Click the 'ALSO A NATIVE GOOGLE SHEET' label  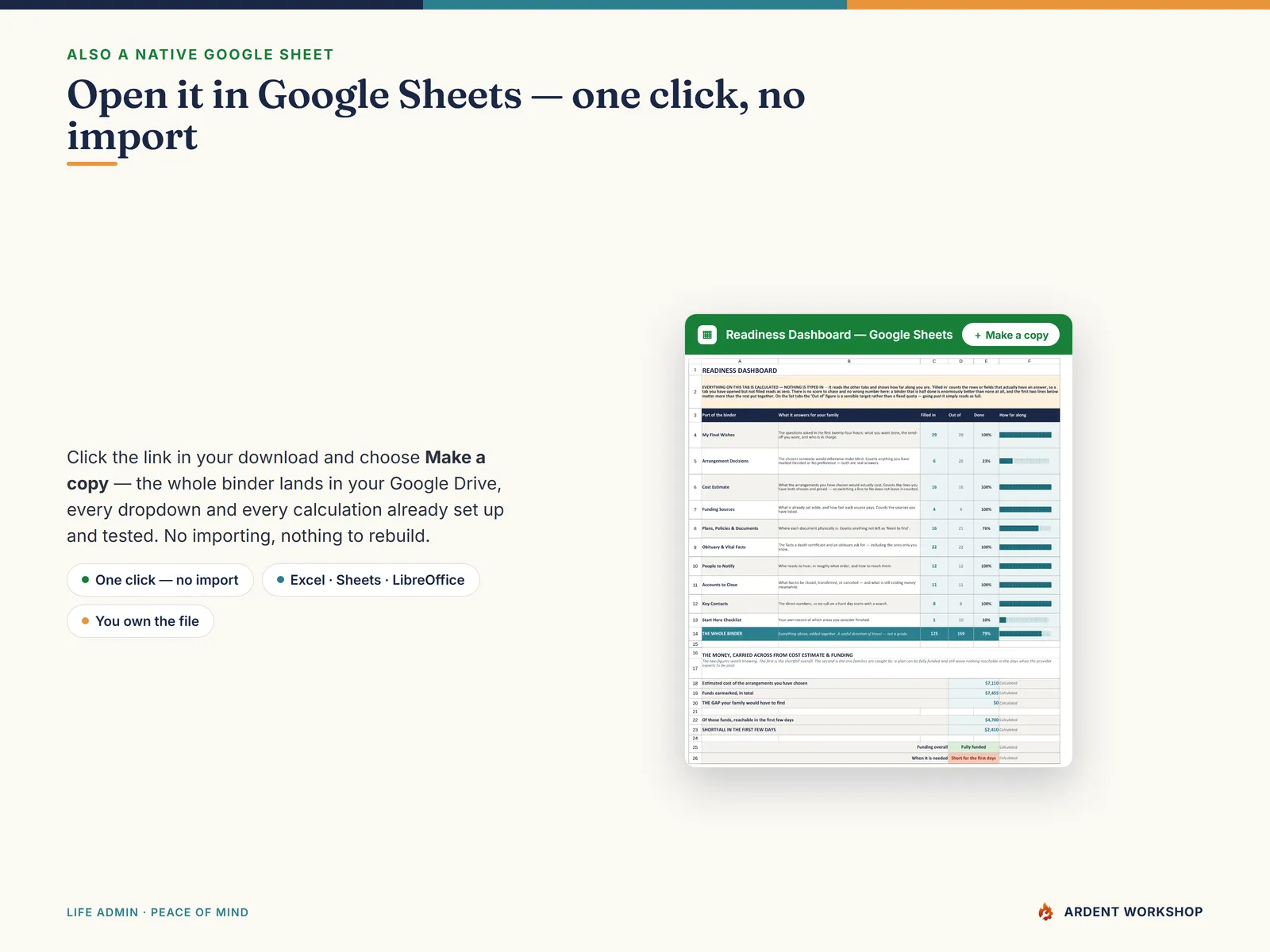pyautogui.click(x=200, y=55)
